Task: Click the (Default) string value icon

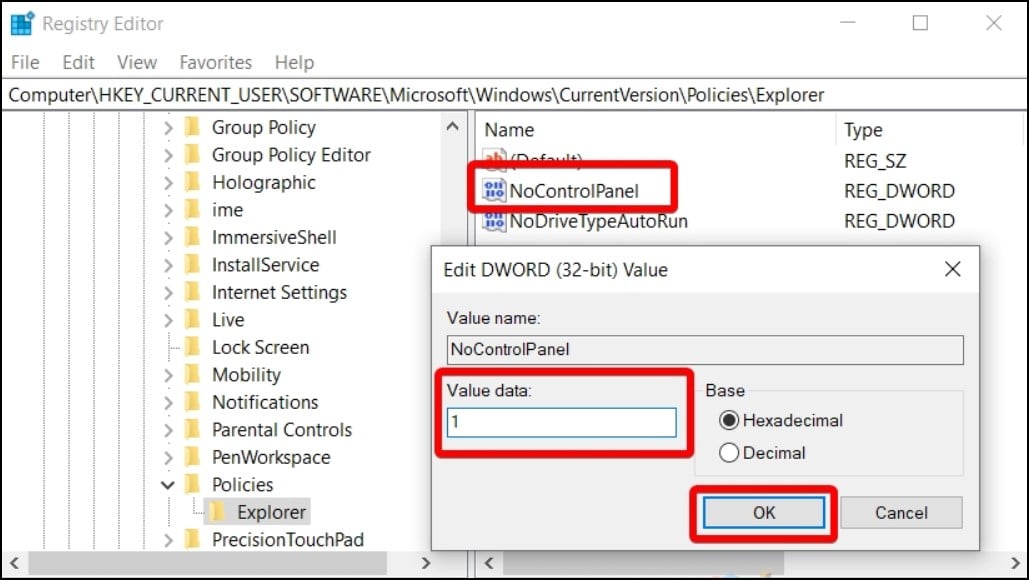Action: (495, 160)
